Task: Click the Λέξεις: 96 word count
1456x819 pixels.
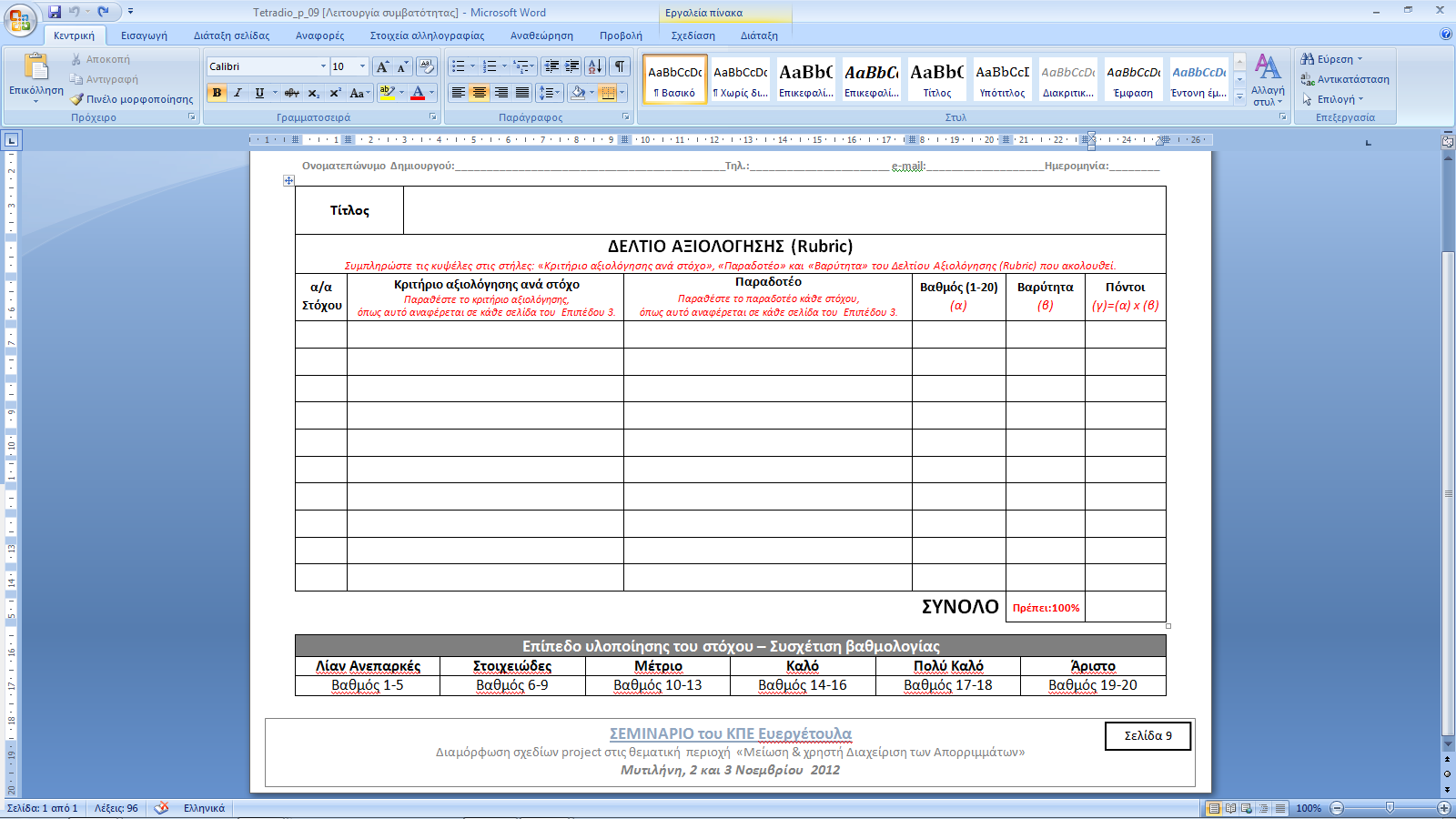Action: point(116,808)
